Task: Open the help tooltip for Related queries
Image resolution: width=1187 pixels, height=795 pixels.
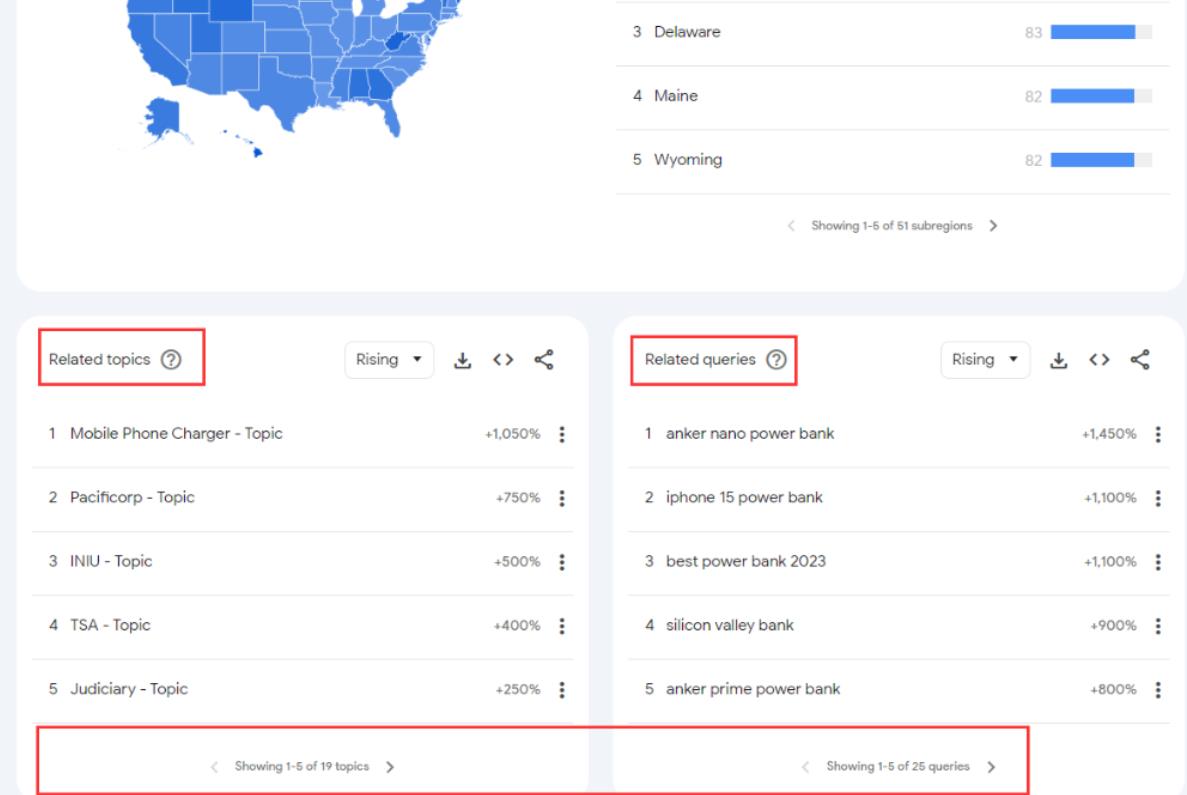Action: [777, 360]
